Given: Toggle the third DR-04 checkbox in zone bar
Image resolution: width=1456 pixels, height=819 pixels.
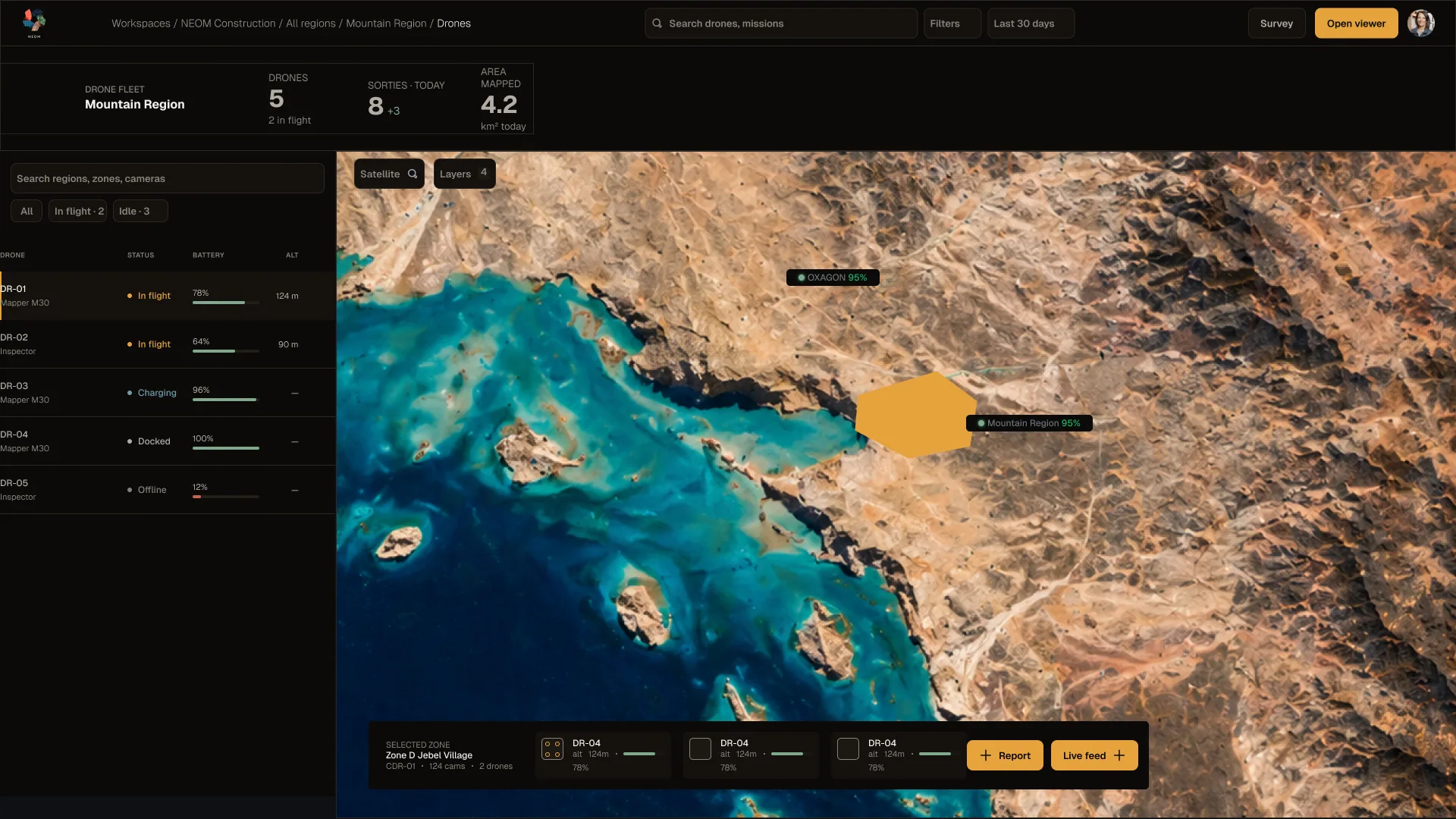Looking at the screenshot, I should (848, 749).
